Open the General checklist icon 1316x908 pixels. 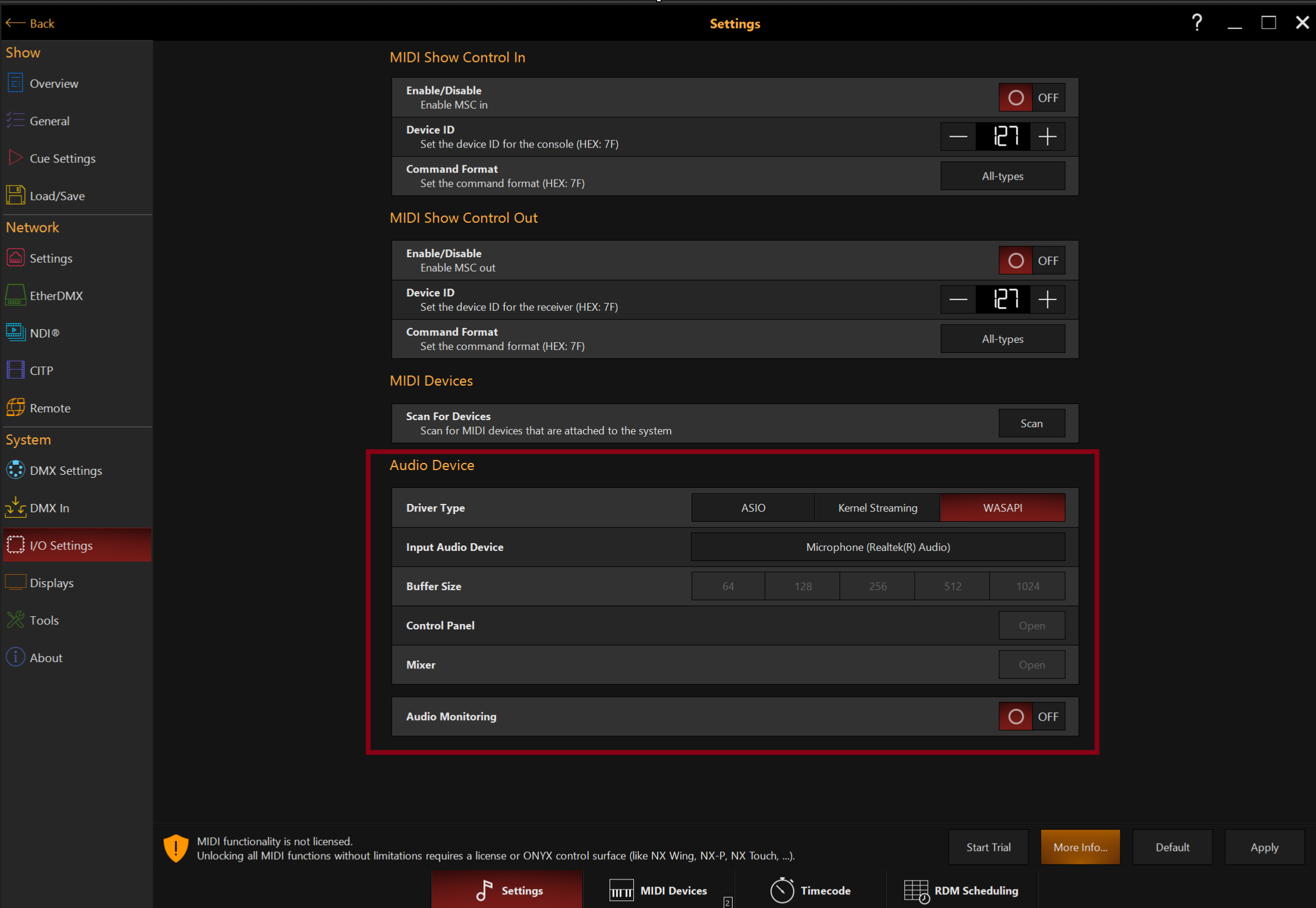click(15, 121)
